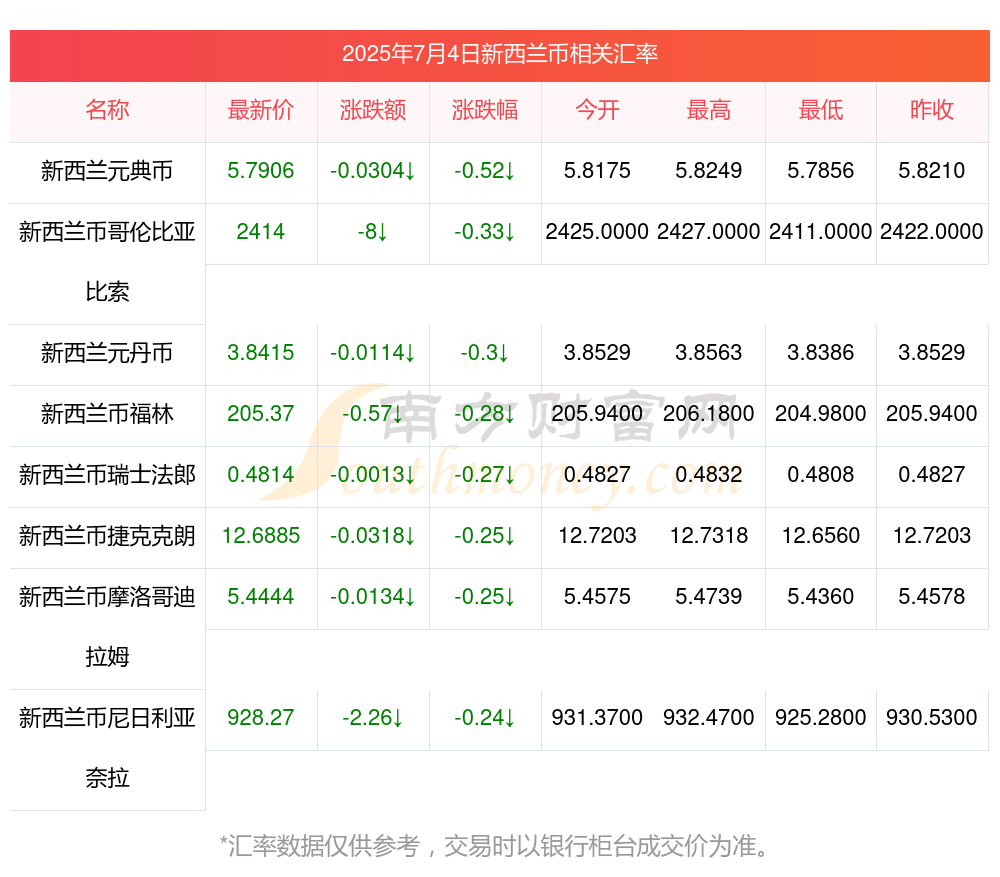Screen dimensions: 1000x877
Task: Click the previous close 5.8210
Action: pyautogui.click(x=932, y=170)
